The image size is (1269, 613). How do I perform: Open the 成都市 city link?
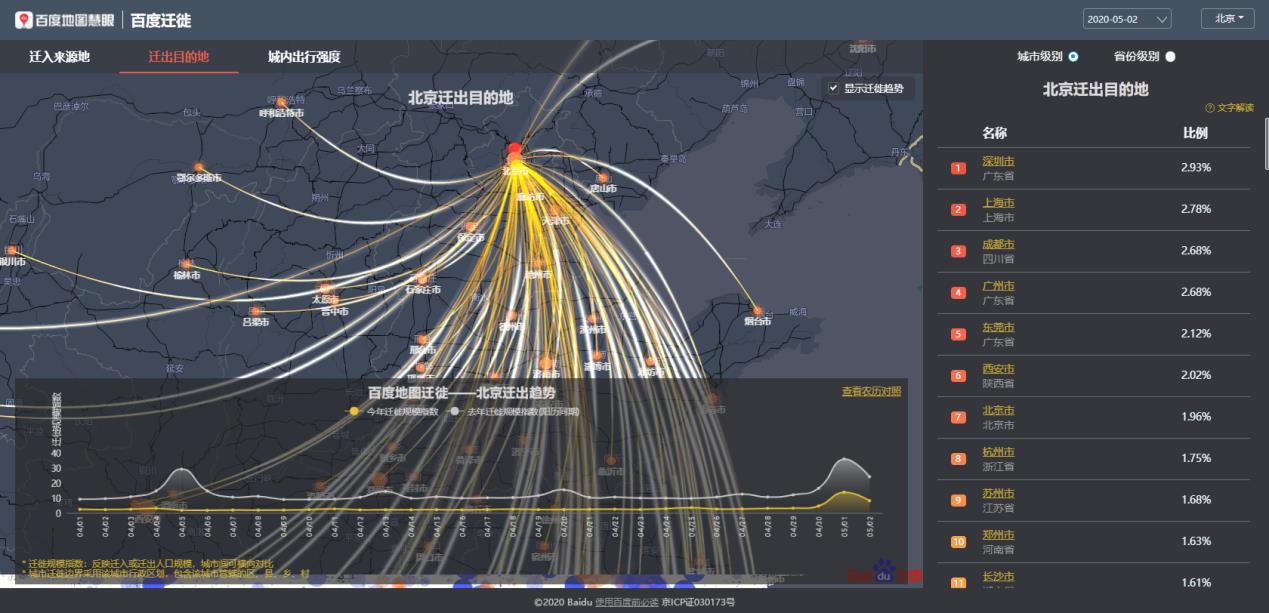tap(998, 244)
